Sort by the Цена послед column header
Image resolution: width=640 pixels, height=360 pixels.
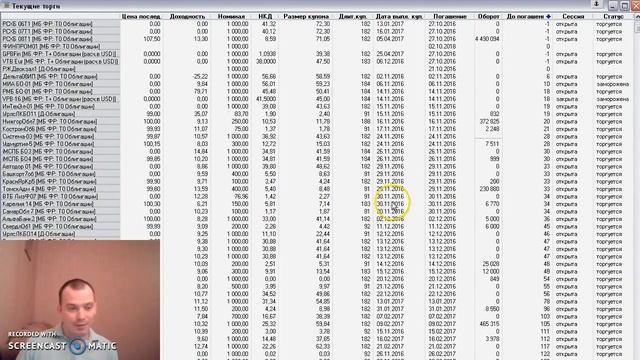(141, 16)
